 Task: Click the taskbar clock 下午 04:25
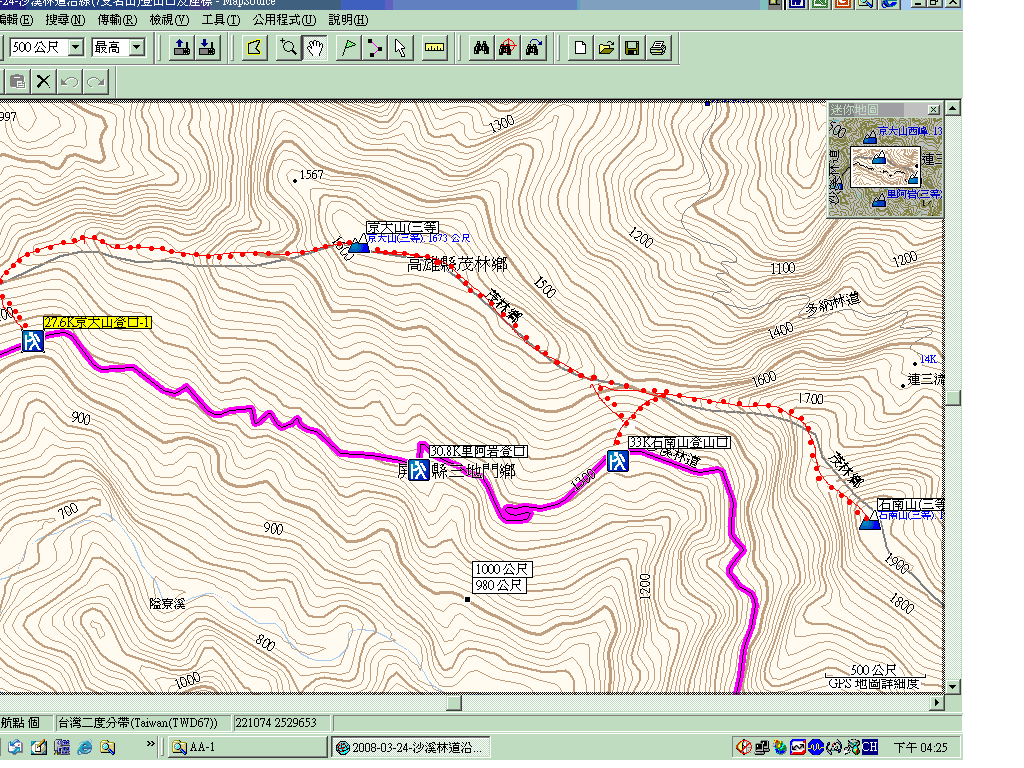tap(920, 747)
